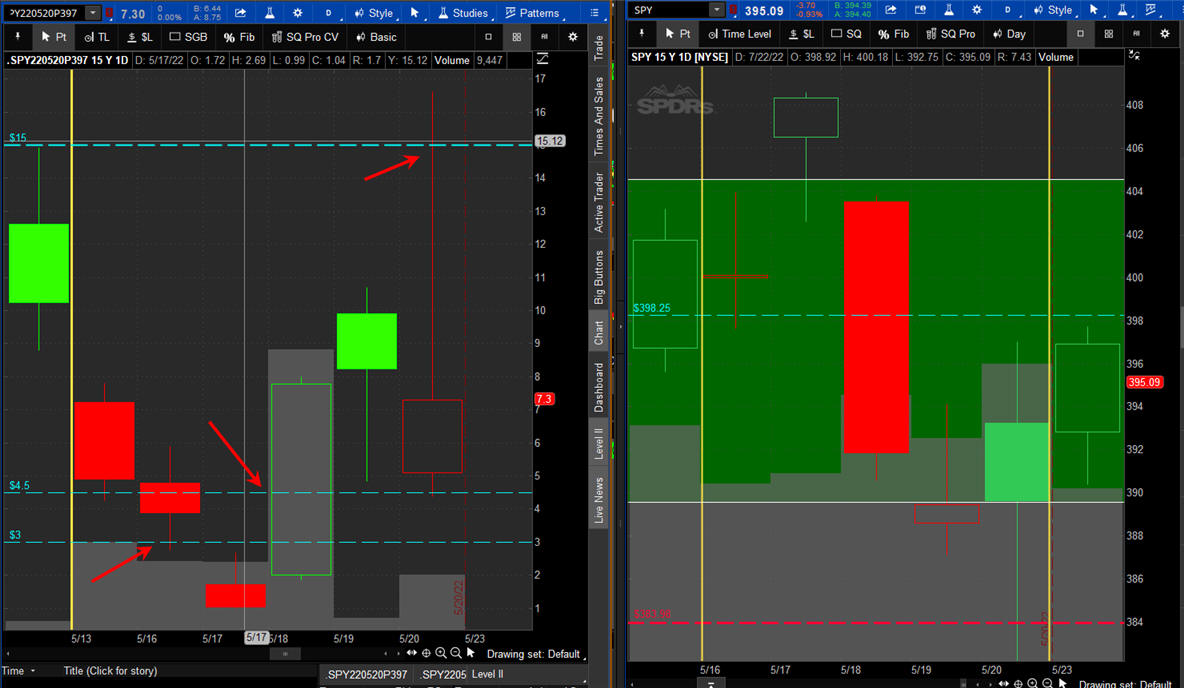
Task: Select Pt pointer tool in left chart
Action: pos(54,36)
